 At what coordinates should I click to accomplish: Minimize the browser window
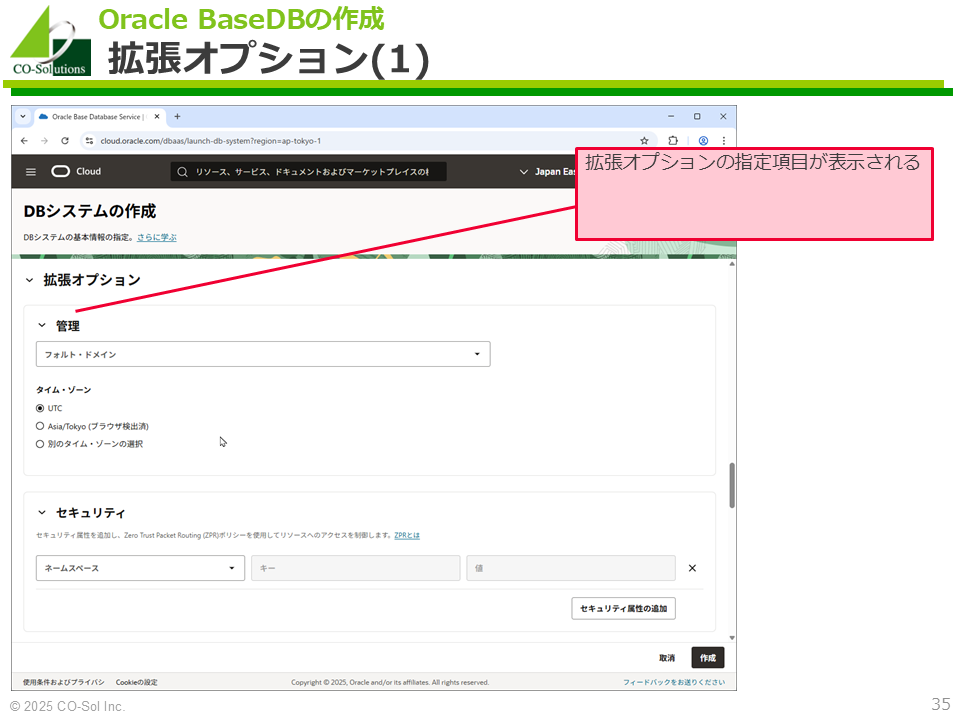[671, 116]
